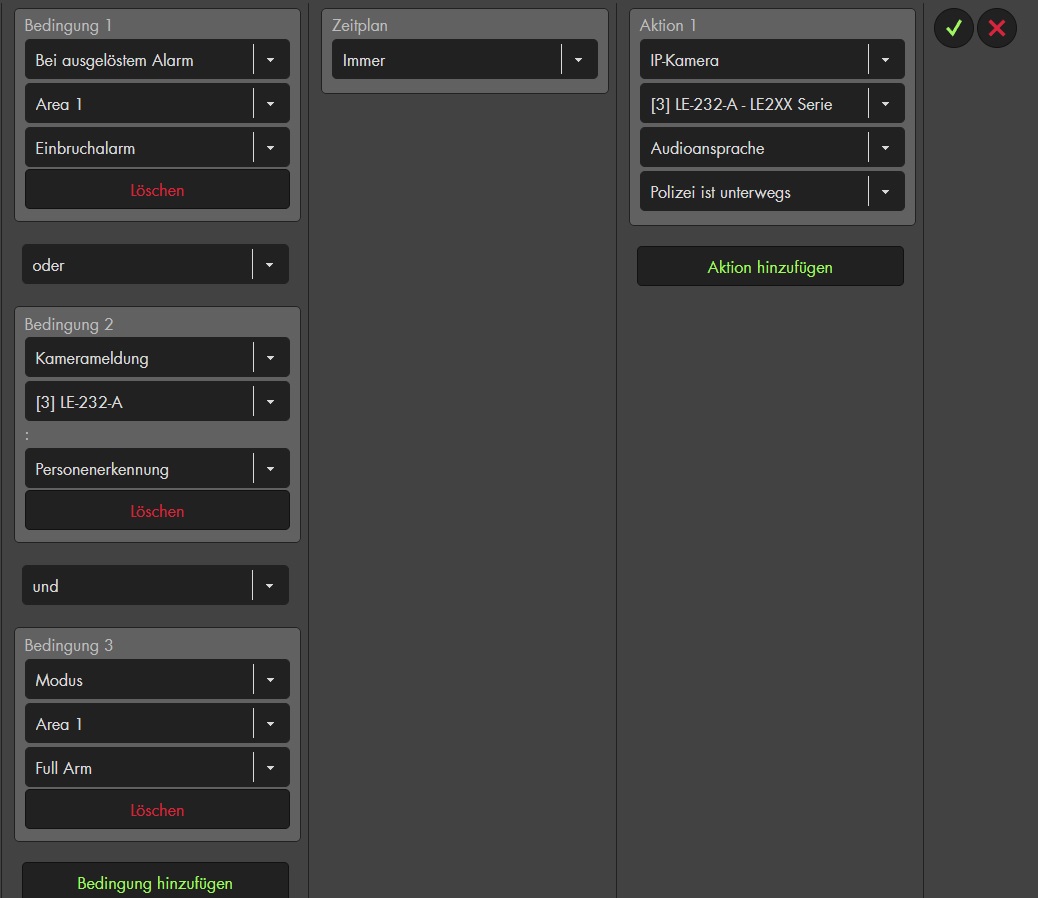Open the Kamerameldung dropdown
This screenshot has height=898, width=1038.
157,358
